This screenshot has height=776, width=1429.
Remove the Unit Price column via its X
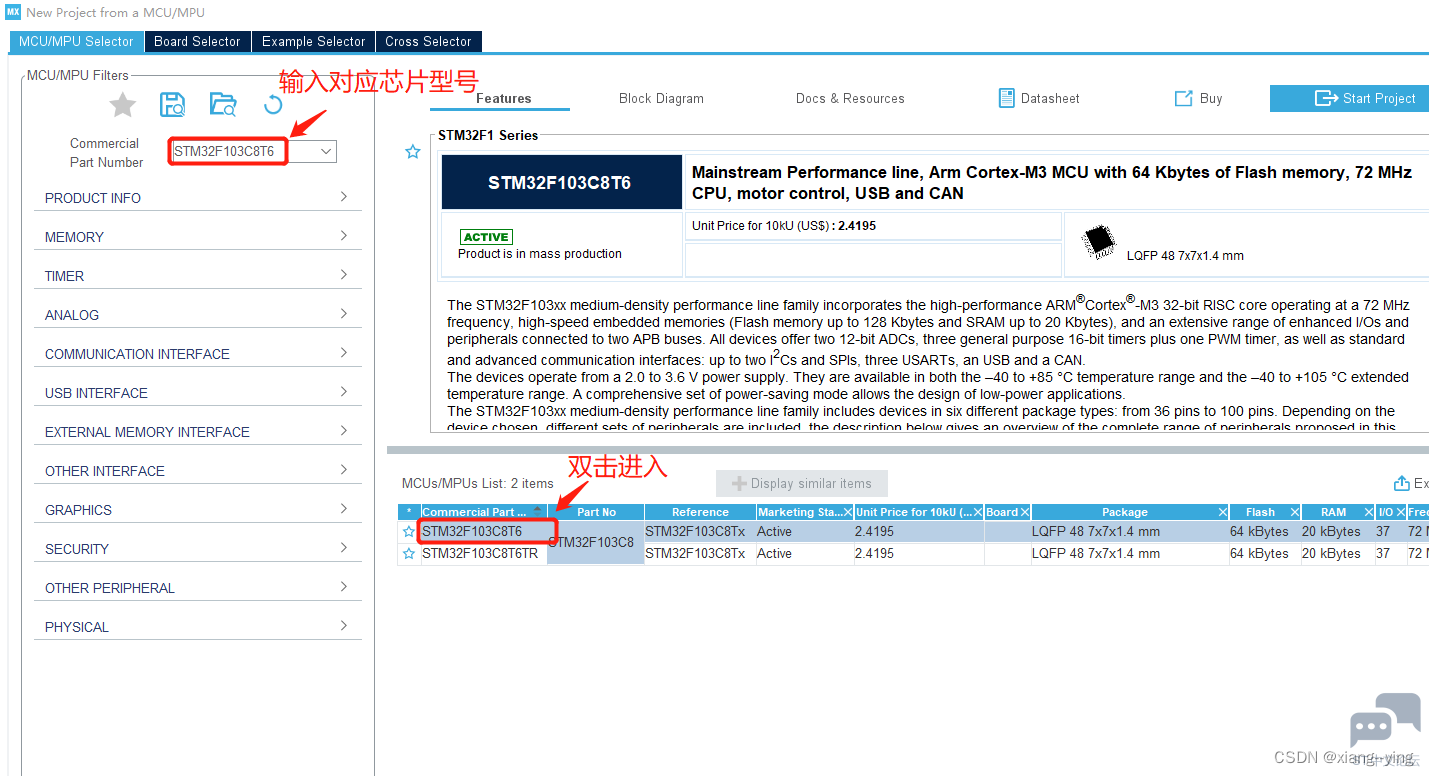(978, 512)
